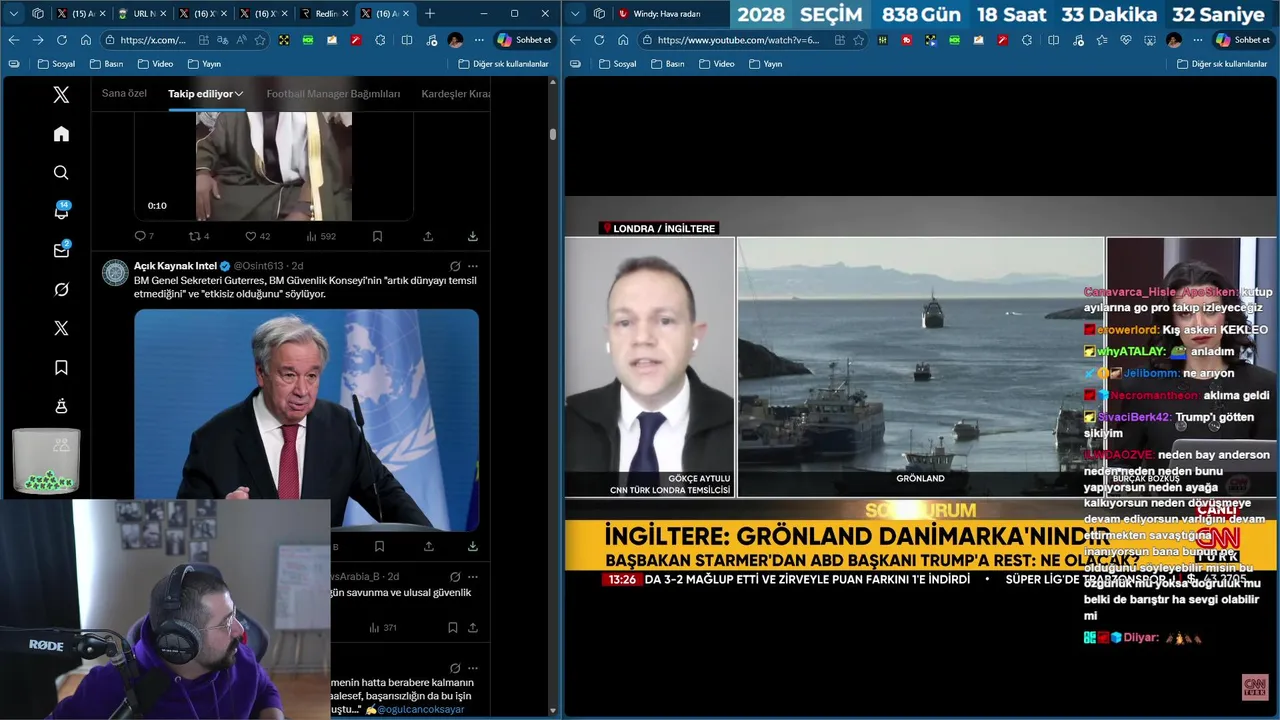Switch to Football Manager Bağımlıları tab

coord(333,94)
